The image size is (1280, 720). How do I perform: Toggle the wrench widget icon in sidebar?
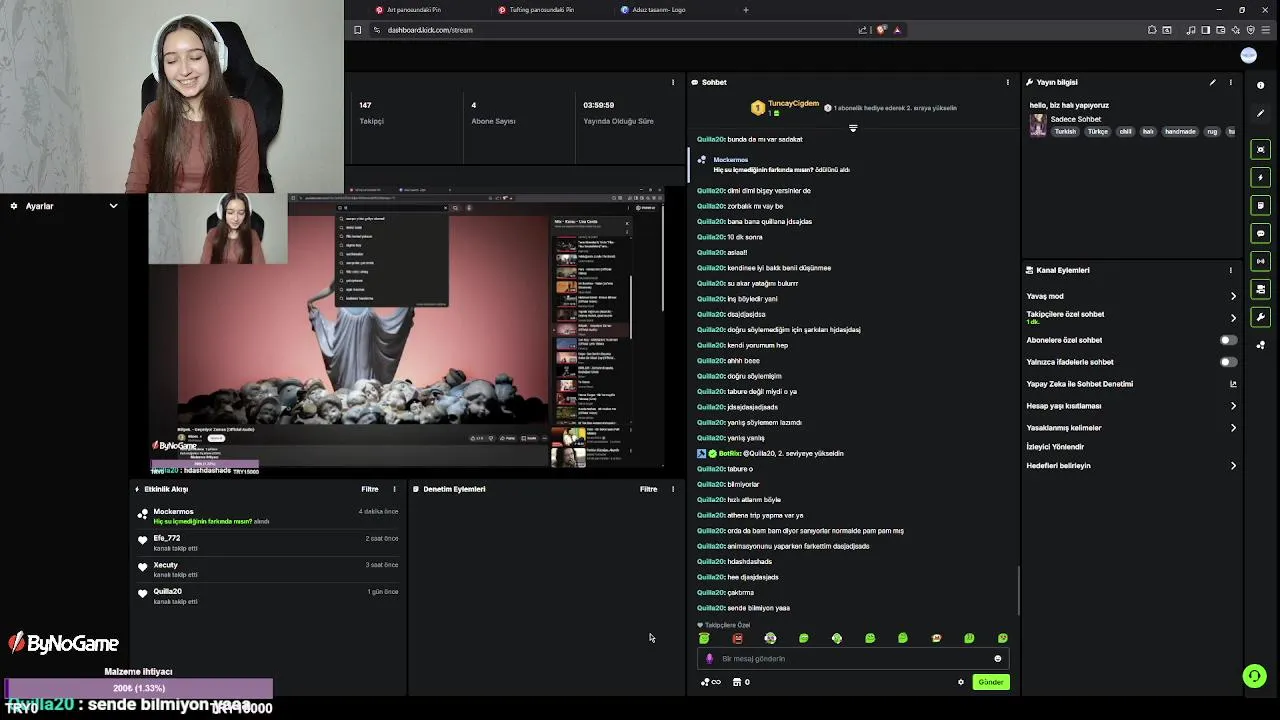tap(1260, 317)
